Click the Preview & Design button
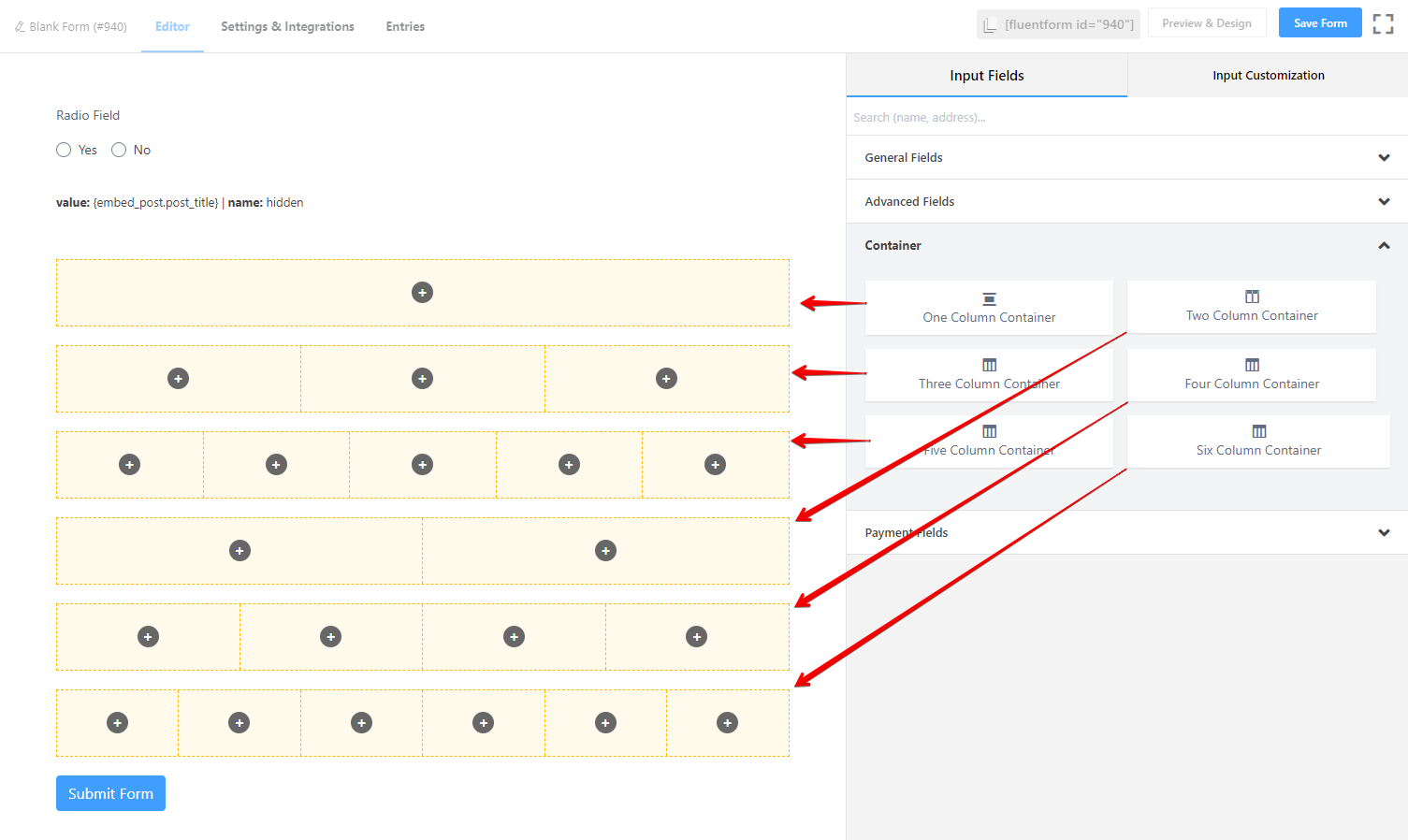 1207,22
